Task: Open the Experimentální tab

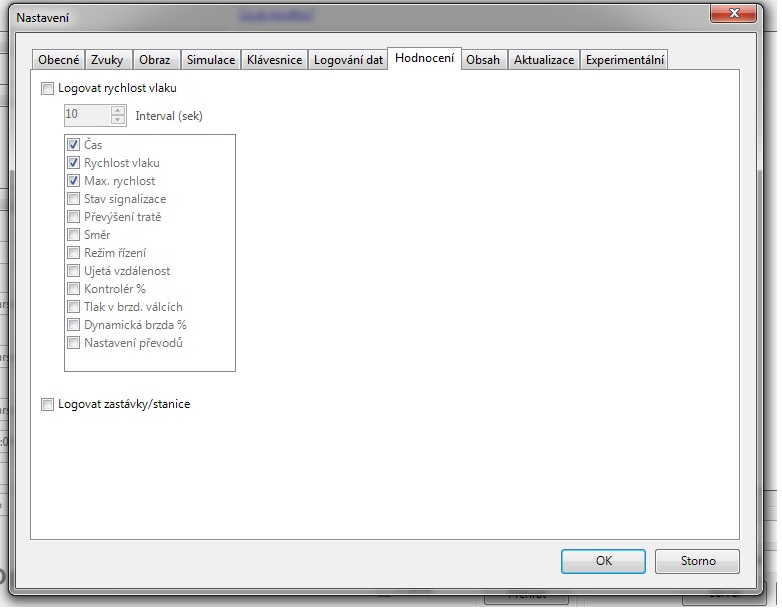Action: tap(624, 60)
